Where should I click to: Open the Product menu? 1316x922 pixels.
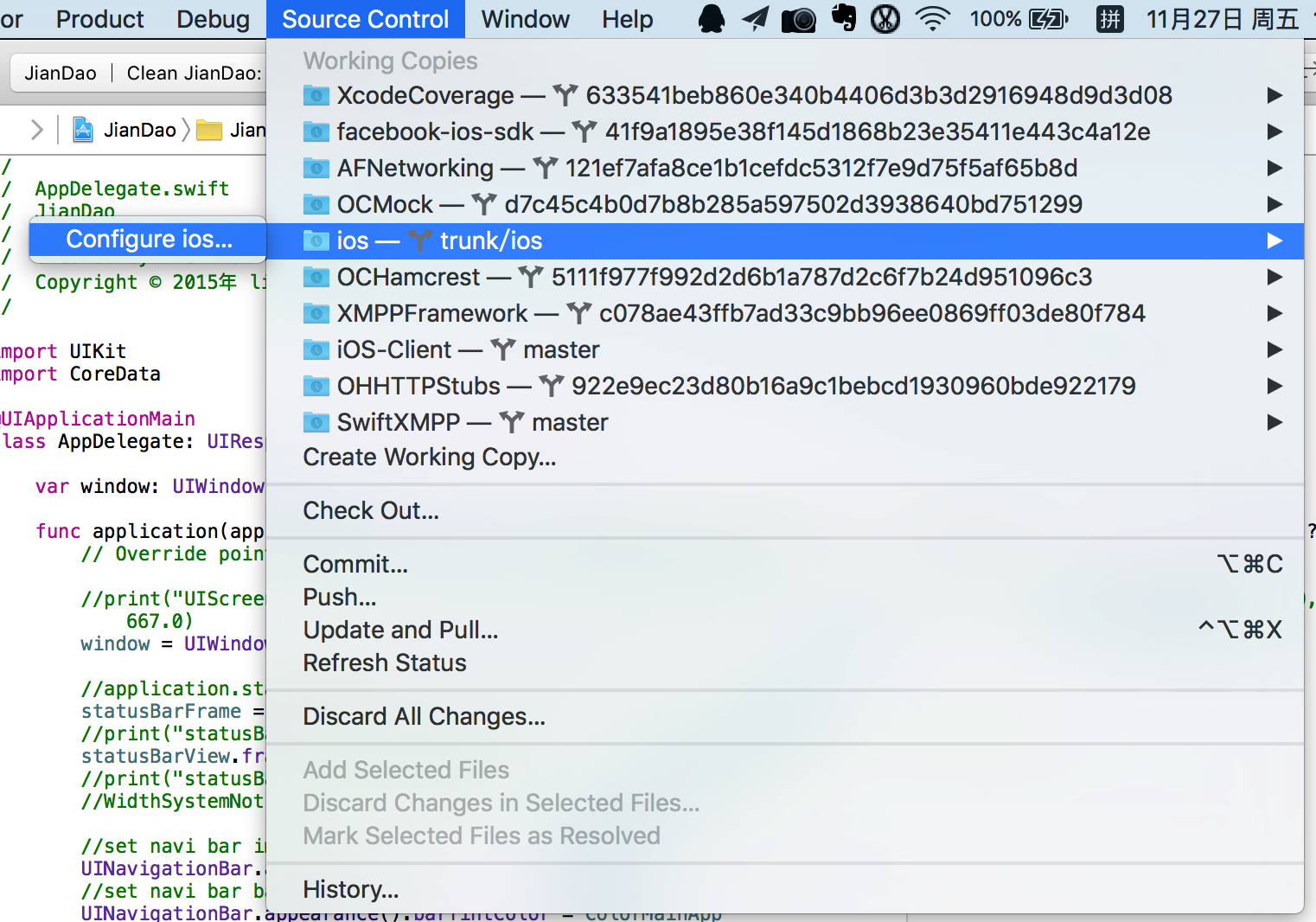pos(100,19)
